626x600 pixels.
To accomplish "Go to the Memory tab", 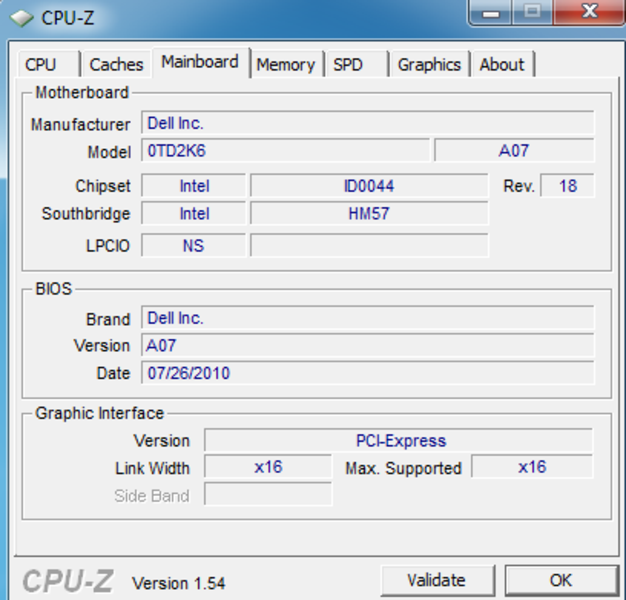I will [x=287, y=64].
